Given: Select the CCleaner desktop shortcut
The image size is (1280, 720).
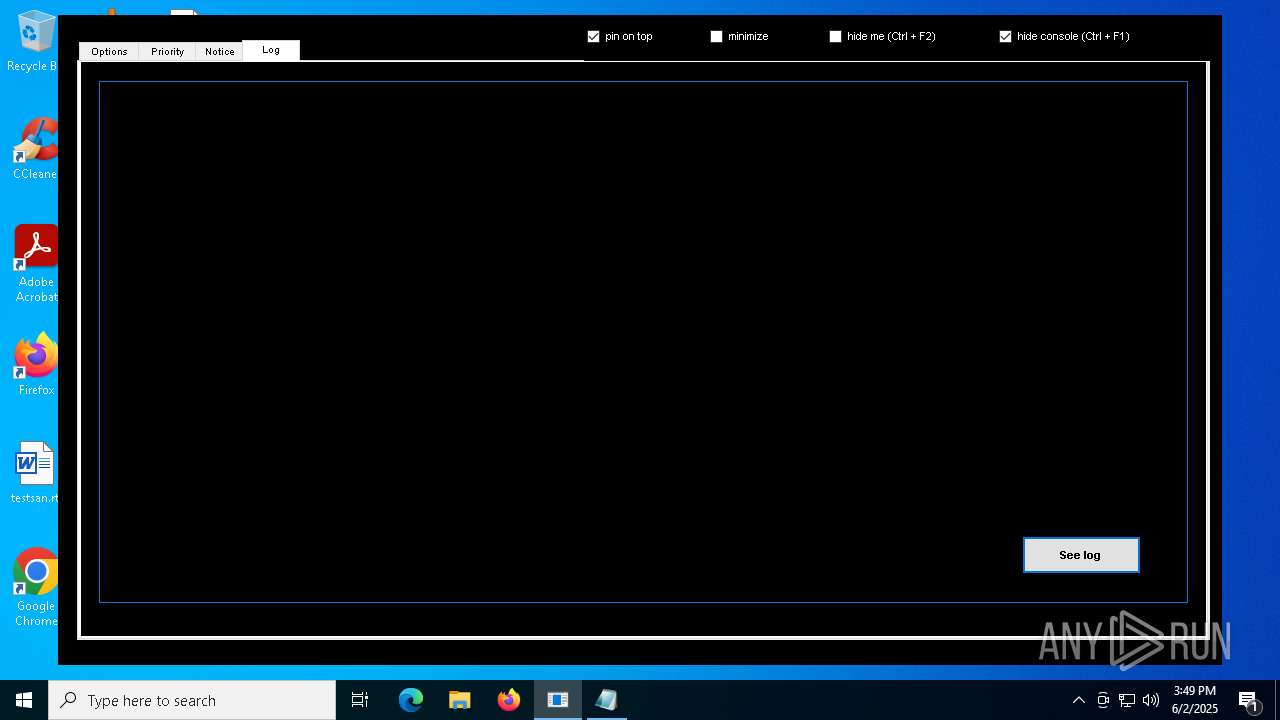Looking at the screenshot, I should 34,150.
